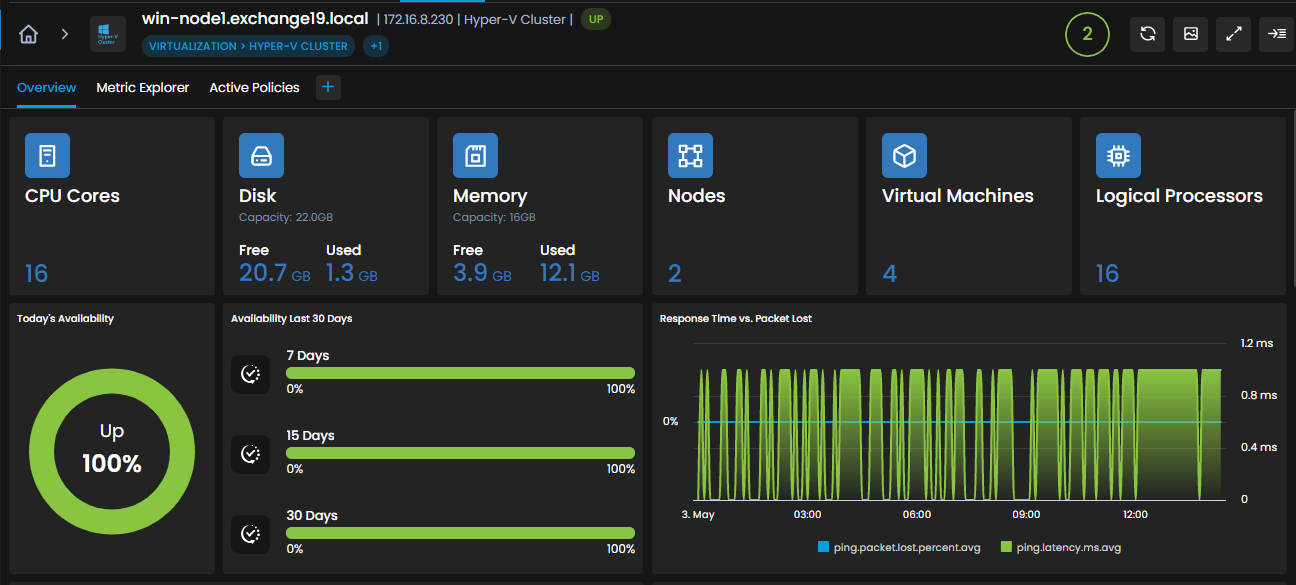Open the image snapshot icon
Viewport: 1296px width, 585px height.
pos(1191,34)
